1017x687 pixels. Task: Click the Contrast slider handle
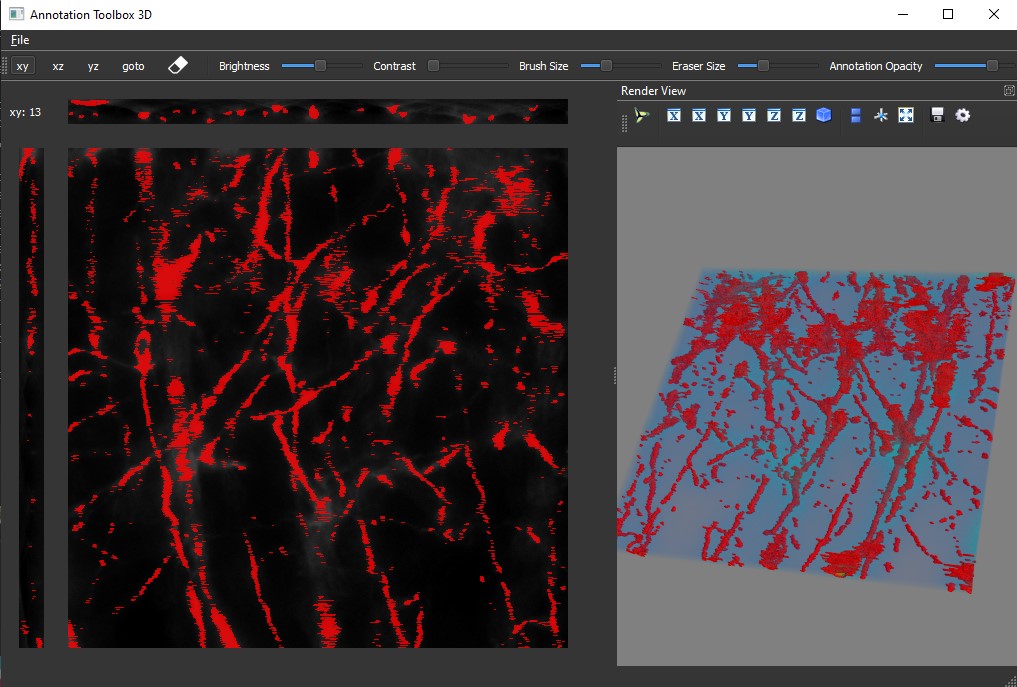[433, 66]
